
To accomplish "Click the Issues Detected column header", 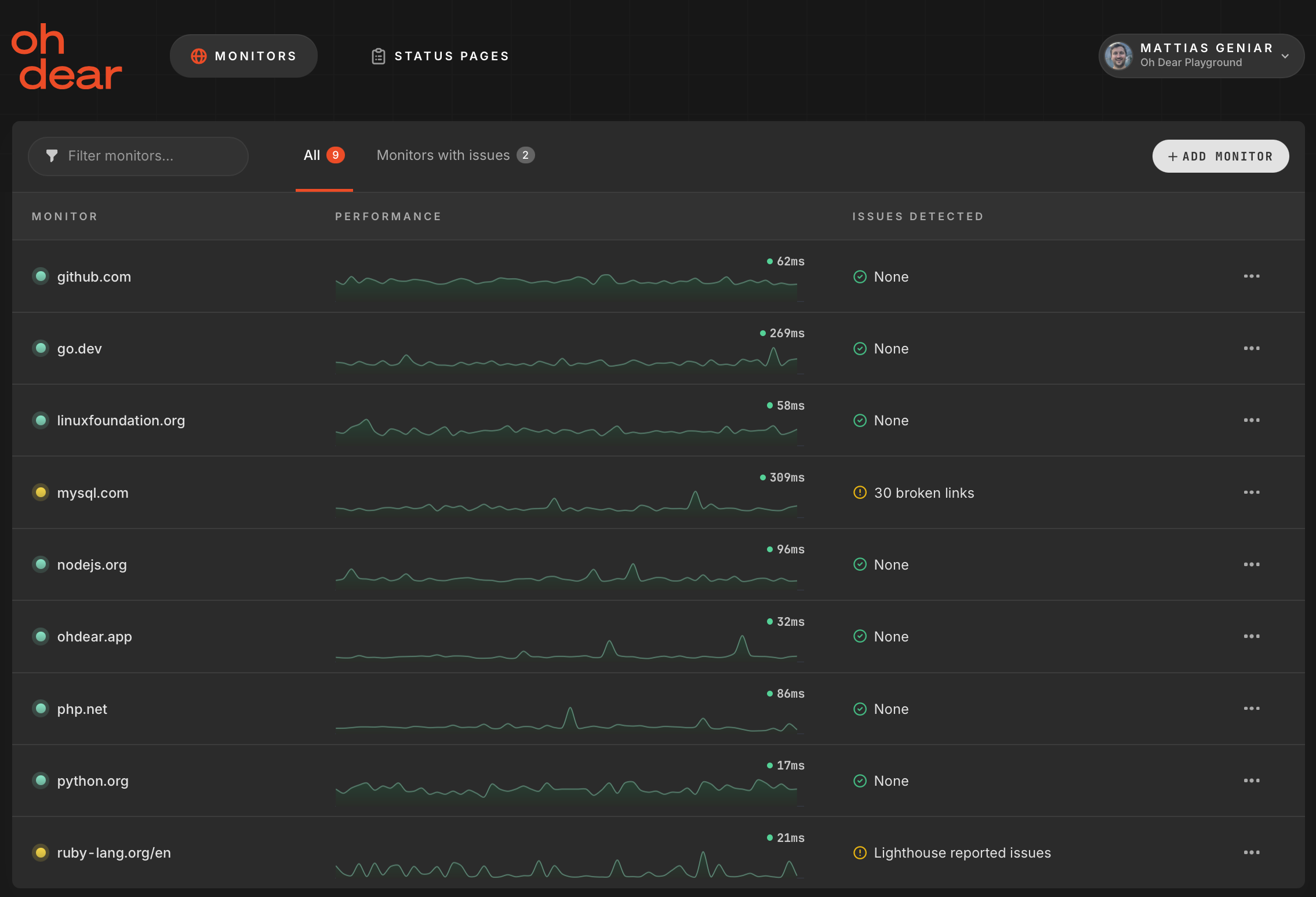I will click(x=918, y=216).
